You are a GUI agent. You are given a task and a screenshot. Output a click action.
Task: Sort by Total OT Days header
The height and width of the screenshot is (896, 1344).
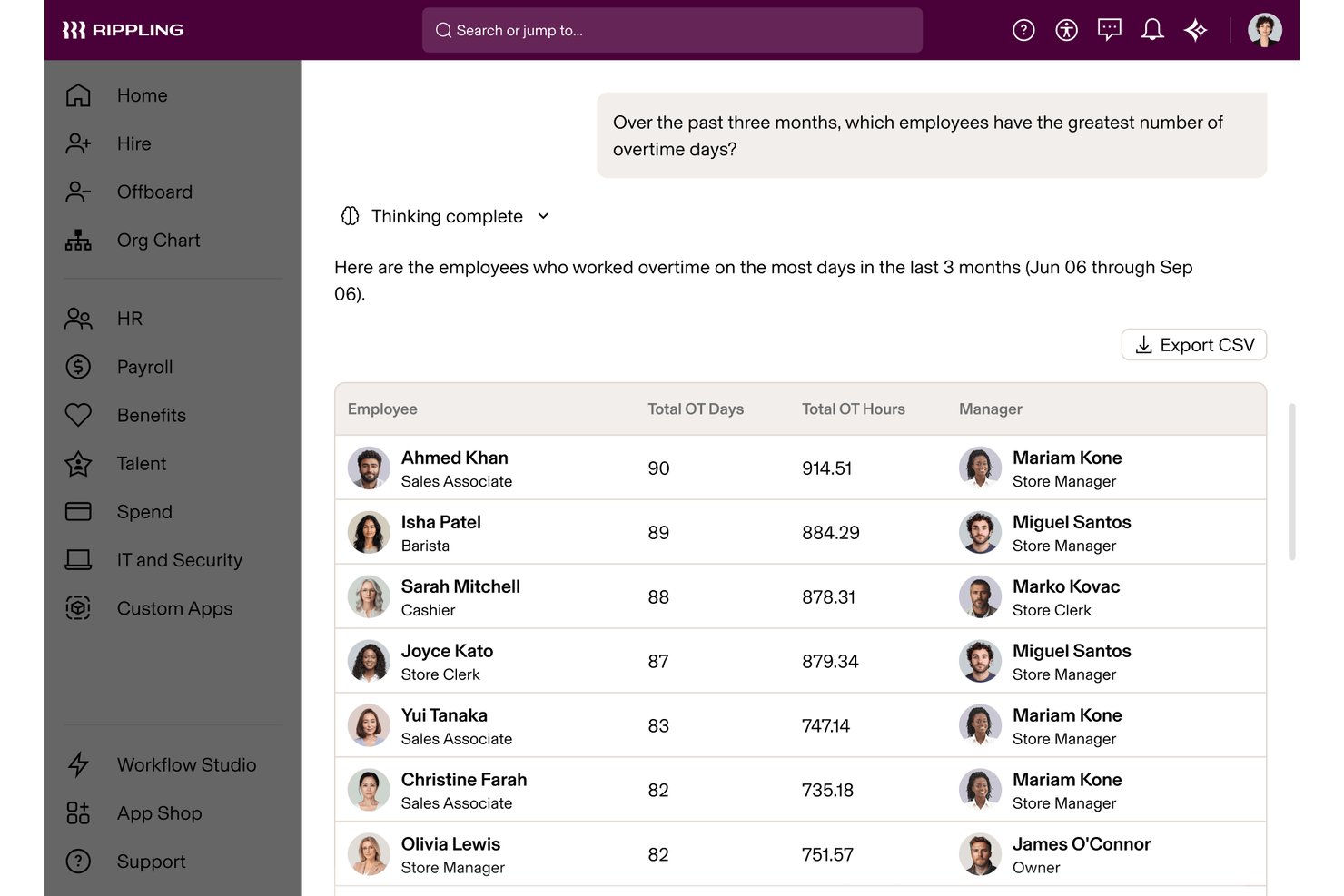pos(696,409)
